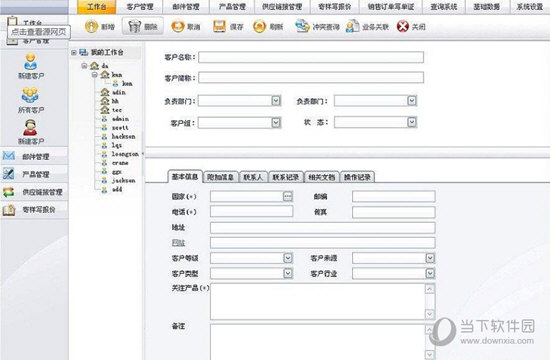The width and height of the screenshot is (550, 360).
Task: Click the user icon beside crane
Action: tap(104, 163)
